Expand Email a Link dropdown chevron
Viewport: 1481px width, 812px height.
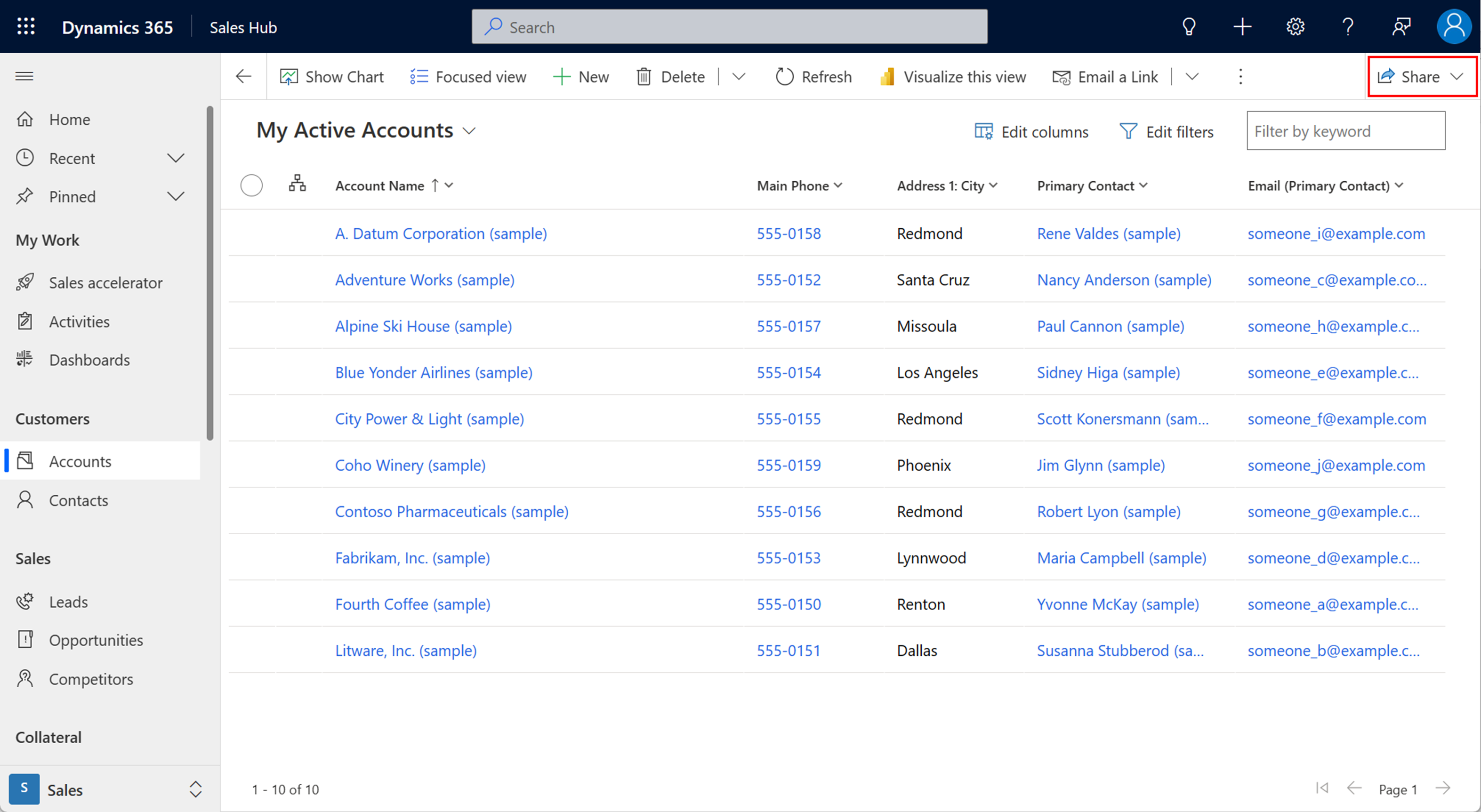click(1192, 76)
